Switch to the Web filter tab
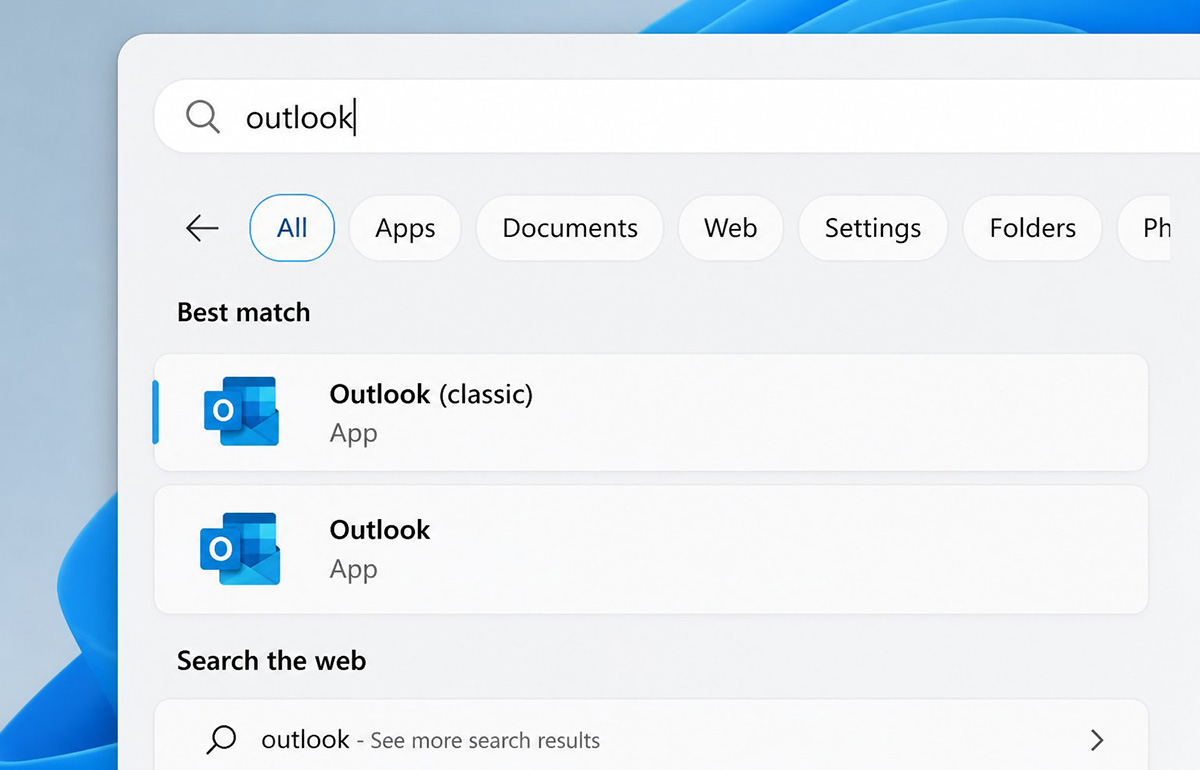Screen dimensions: 1200x770 point(730,228)
